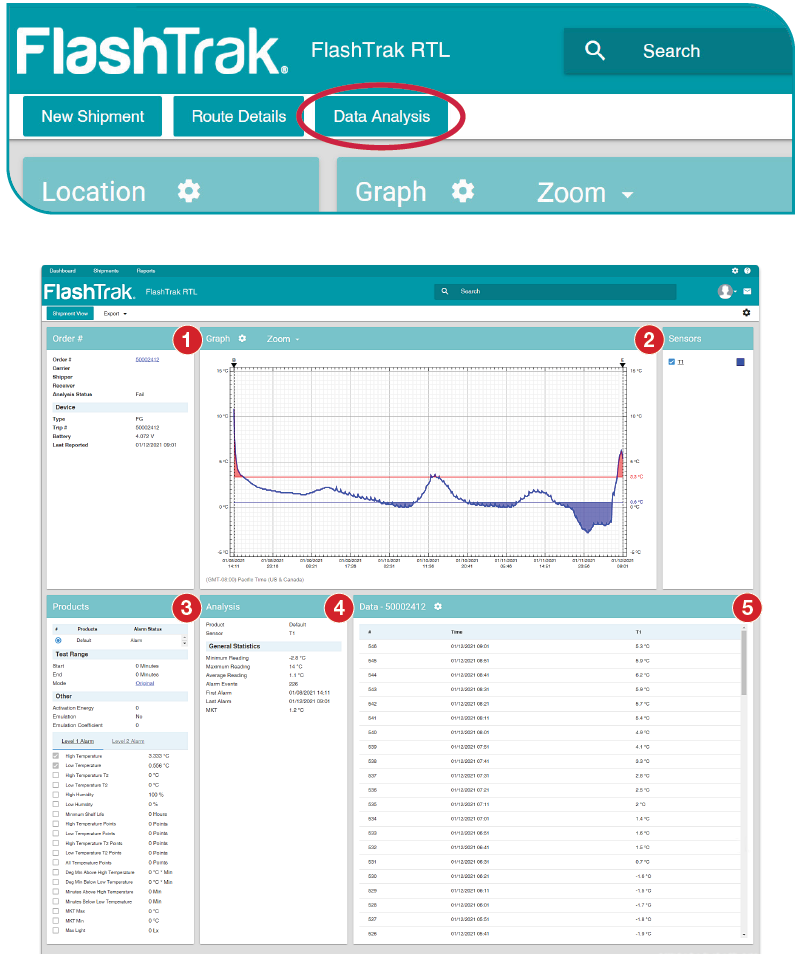Click the graph end marker labeled E
The height and width of the screenshot is (954, 801).
(622, 363)
